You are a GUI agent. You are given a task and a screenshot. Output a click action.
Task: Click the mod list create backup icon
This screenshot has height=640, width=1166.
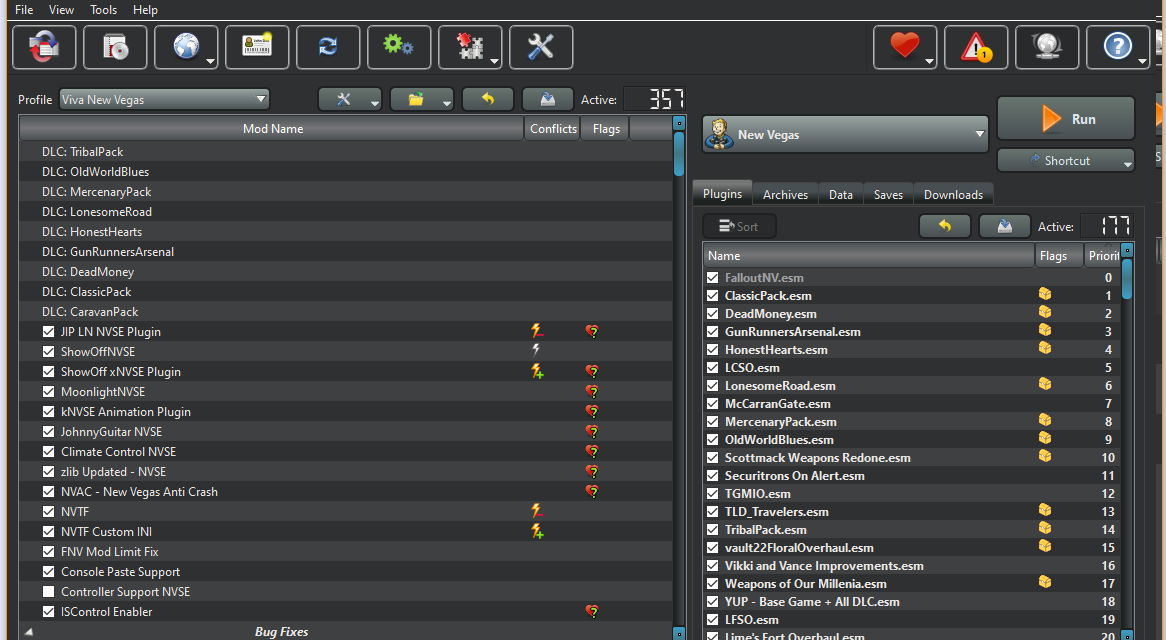(x=548, y=99)
